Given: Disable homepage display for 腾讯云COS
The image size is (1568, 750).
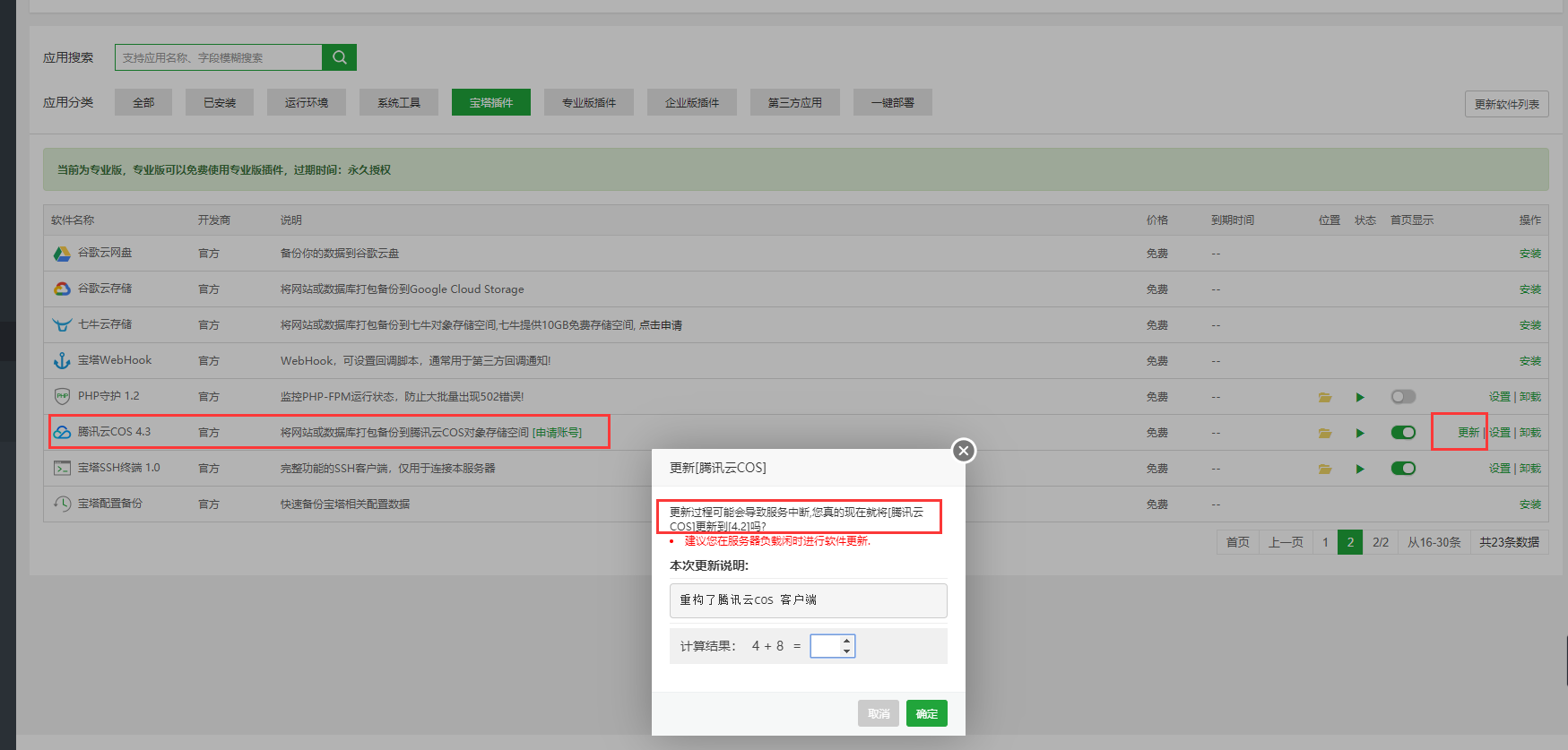Looking at the screenshot, I should click(1403, 432).
